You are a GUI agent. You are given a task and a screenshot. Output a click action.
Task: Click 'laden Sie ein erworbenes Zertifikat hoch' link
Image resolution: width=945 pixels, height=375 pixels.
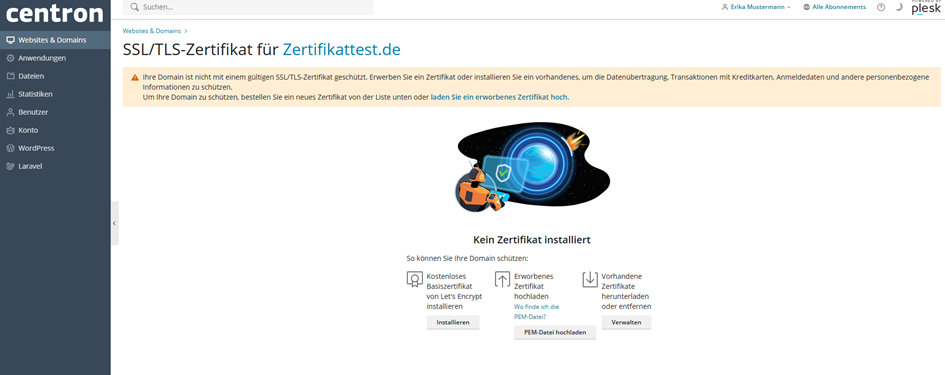pos(499,96)
